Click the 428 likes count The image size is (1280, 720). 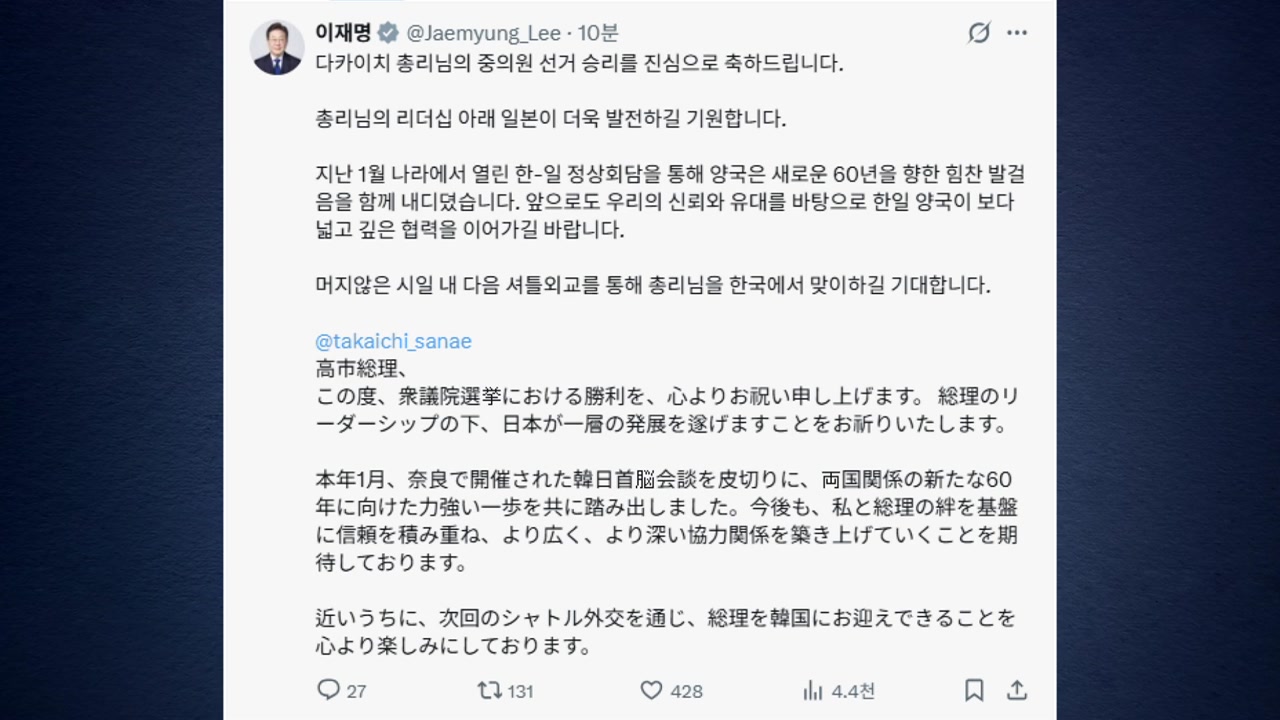click(686, 691)
